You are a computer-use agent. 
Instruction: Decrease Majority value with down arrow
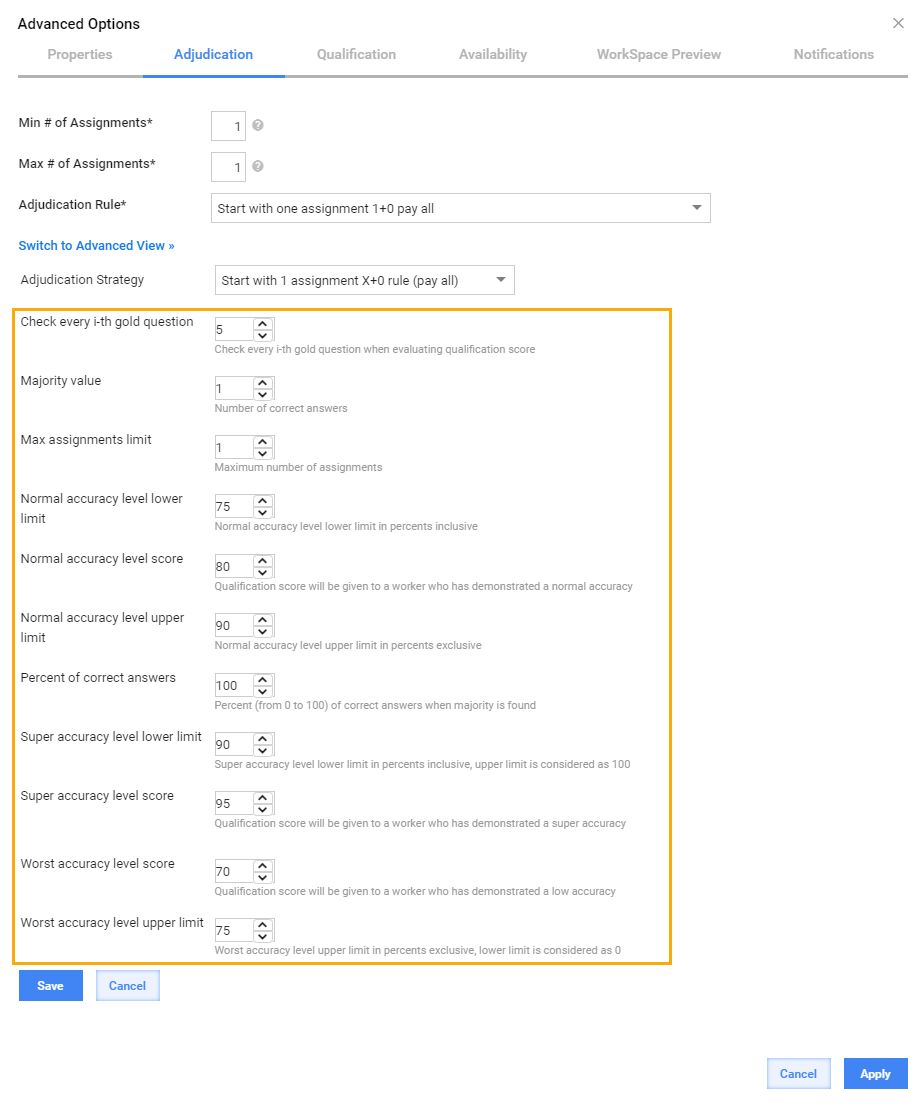(x=263, y=395)
